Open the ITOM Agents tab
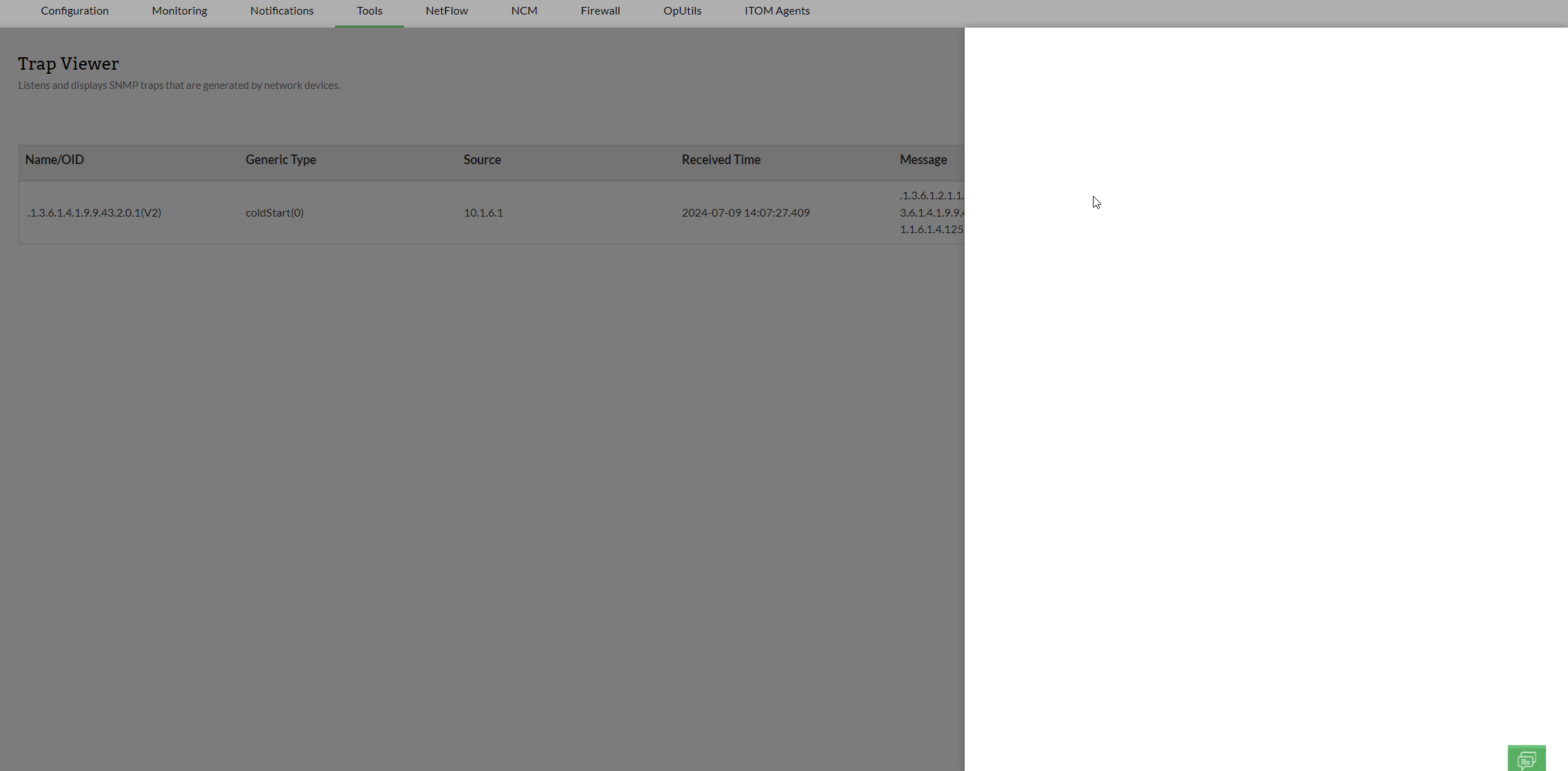The height and width of the screenshot is (771, 1568). (x=776, y=11)
